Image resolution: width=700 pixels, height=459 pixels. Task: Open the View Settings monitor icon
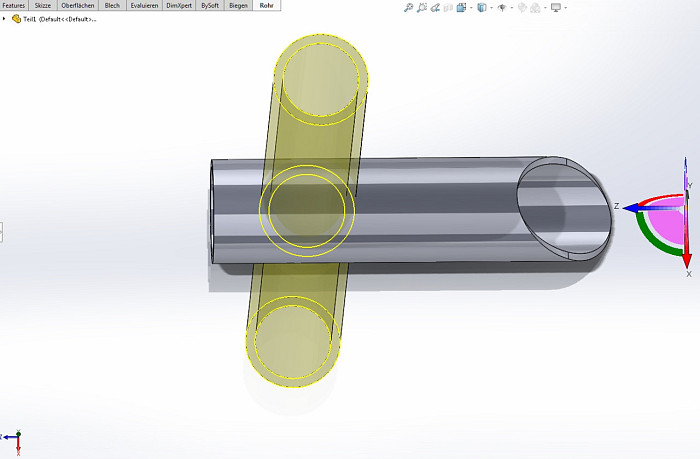tap(556, 8)
